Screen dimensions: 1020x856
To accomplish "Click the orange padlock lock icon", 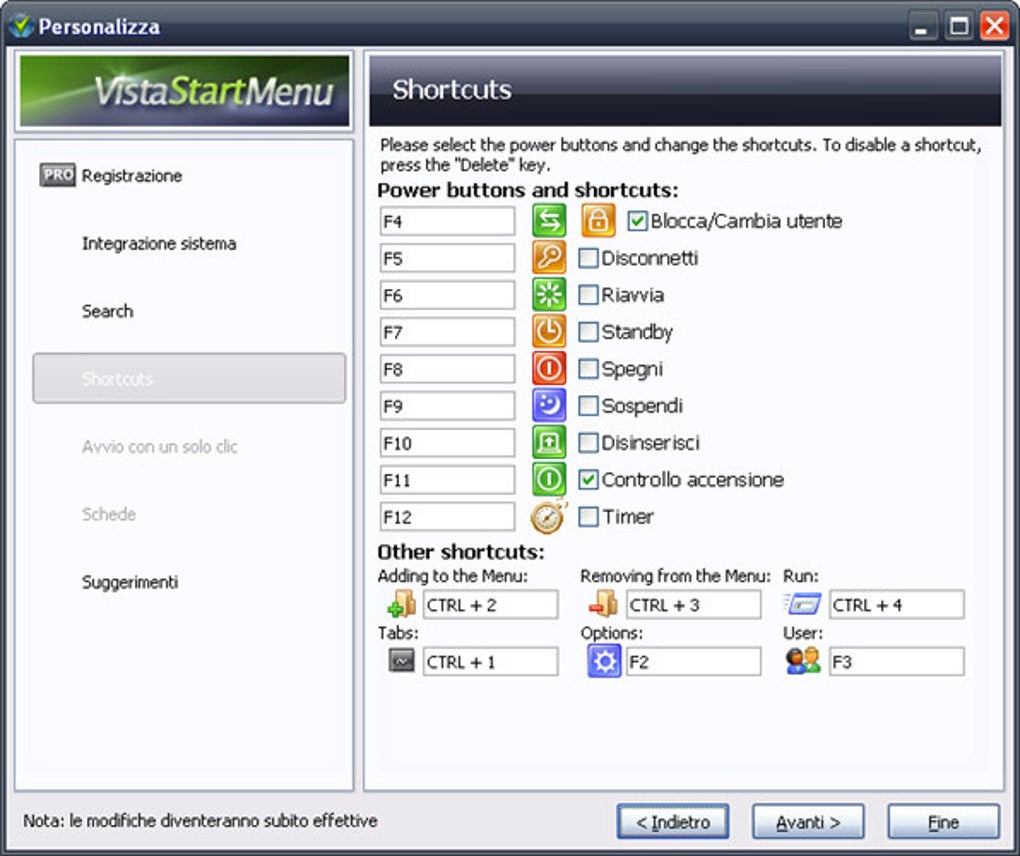I will [x=598, y=221].
